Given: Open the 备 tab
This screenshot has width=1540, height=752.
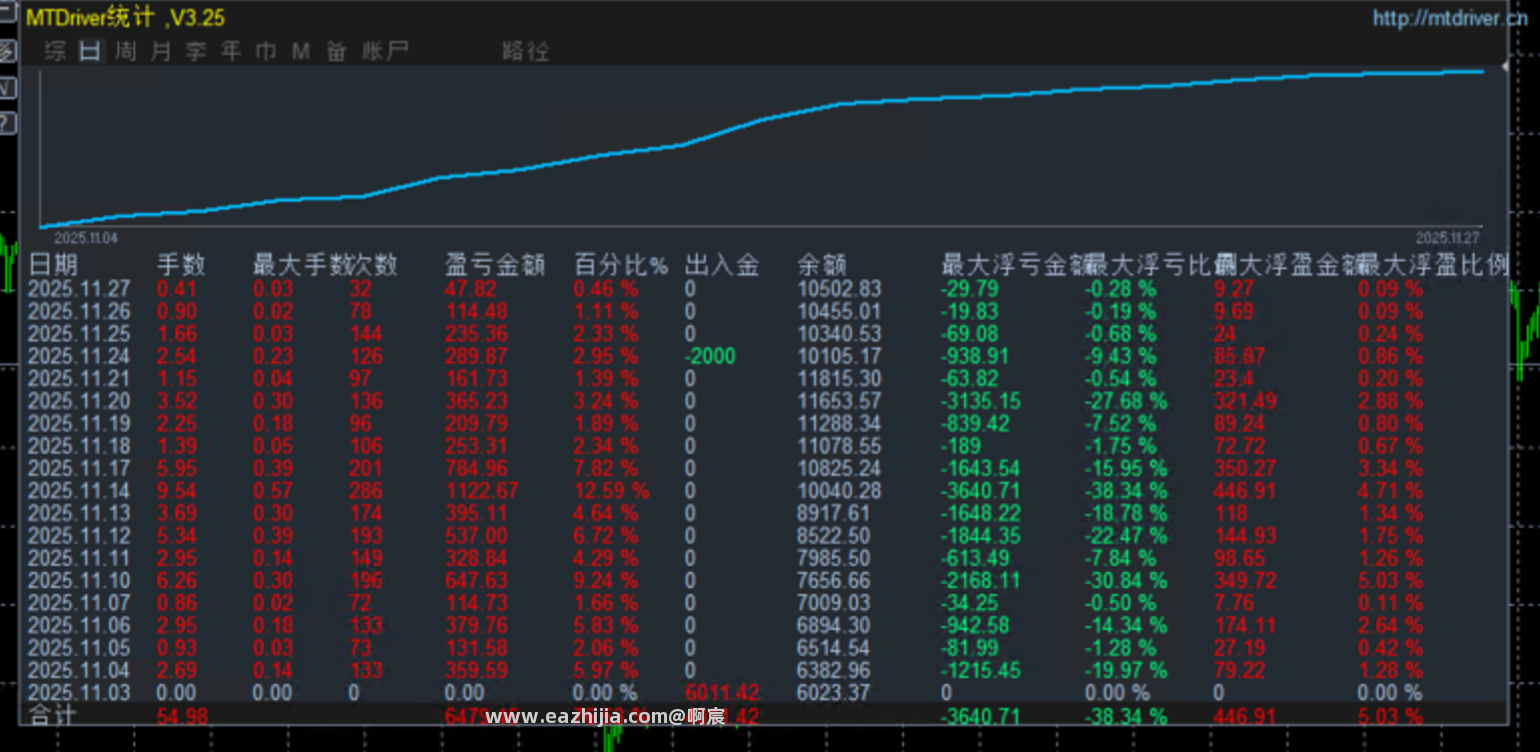Looking at the screenshot, I should [x=336, y=51].
